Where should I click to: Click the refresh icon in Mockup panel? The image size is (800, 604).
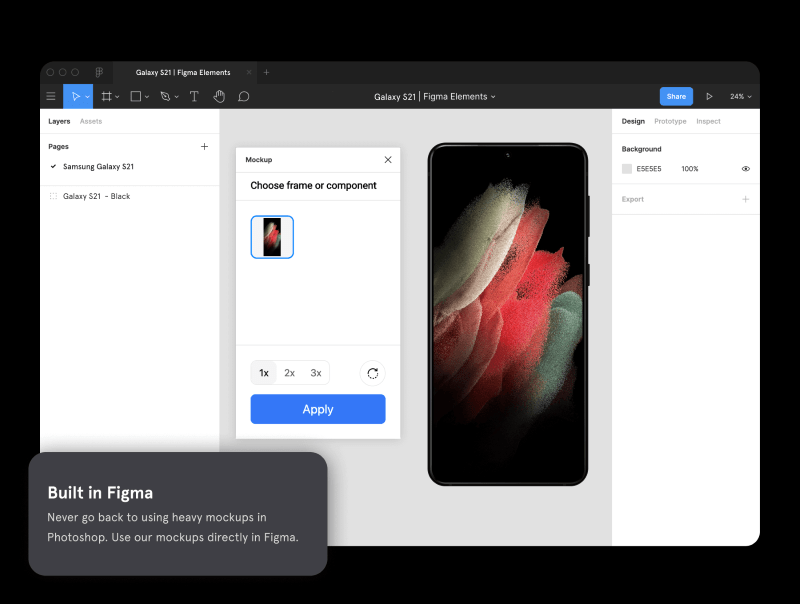[x=372, y=373]
